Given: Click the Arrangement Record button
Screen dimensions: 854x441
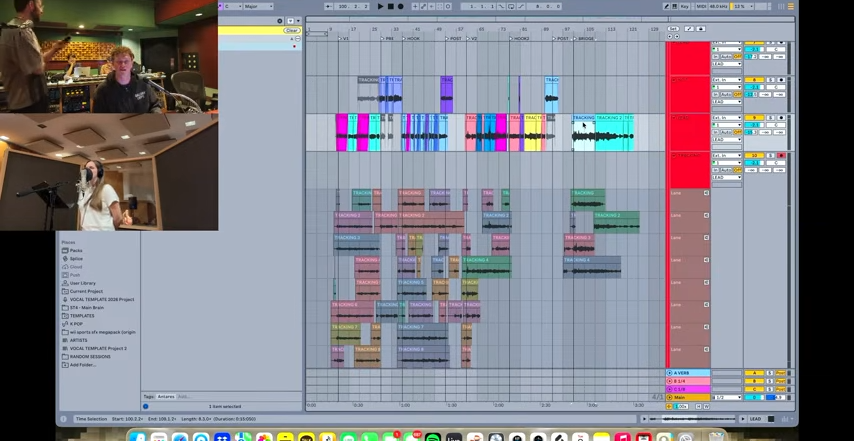Looking at the screenshot, I should coord(400,7).
